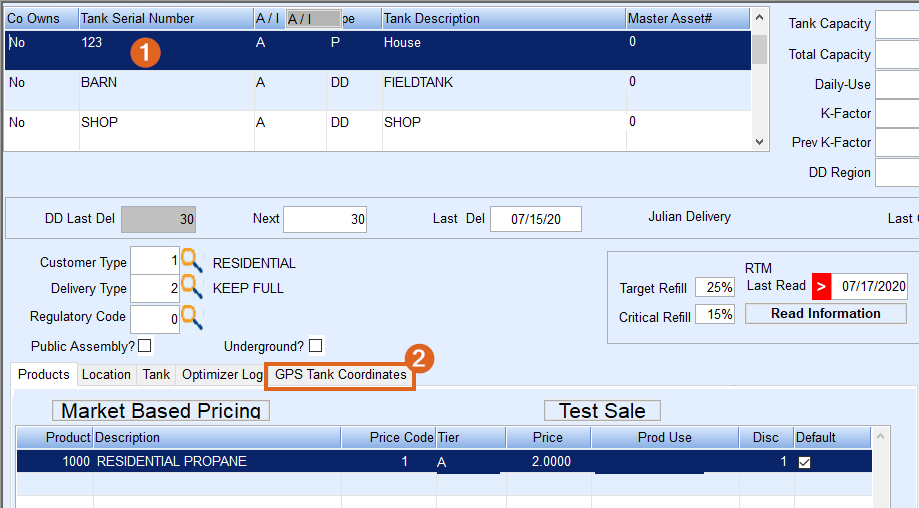The width and height of the screenshot is (919, 508).
Task: Open the Regulatory Code lookup magnifier
Action: tap(192, 318)
